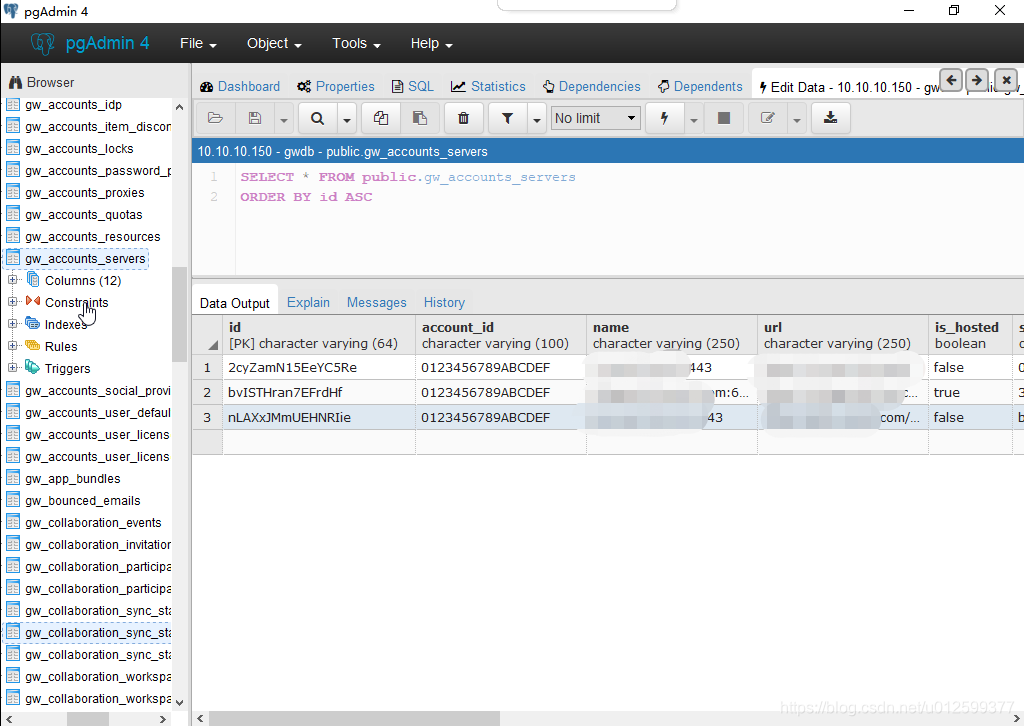Click the account_id column header

(501, 335)
